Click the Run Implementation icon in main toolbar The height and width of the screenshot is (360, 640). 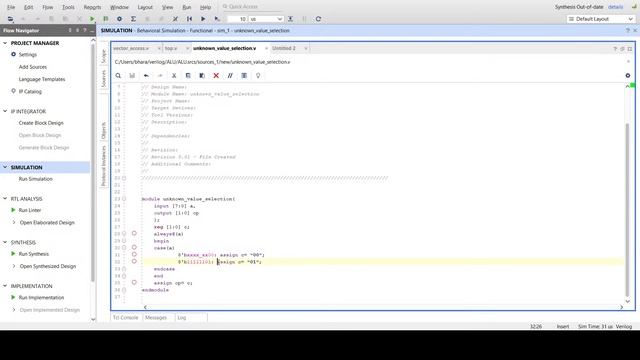[106, 19]
